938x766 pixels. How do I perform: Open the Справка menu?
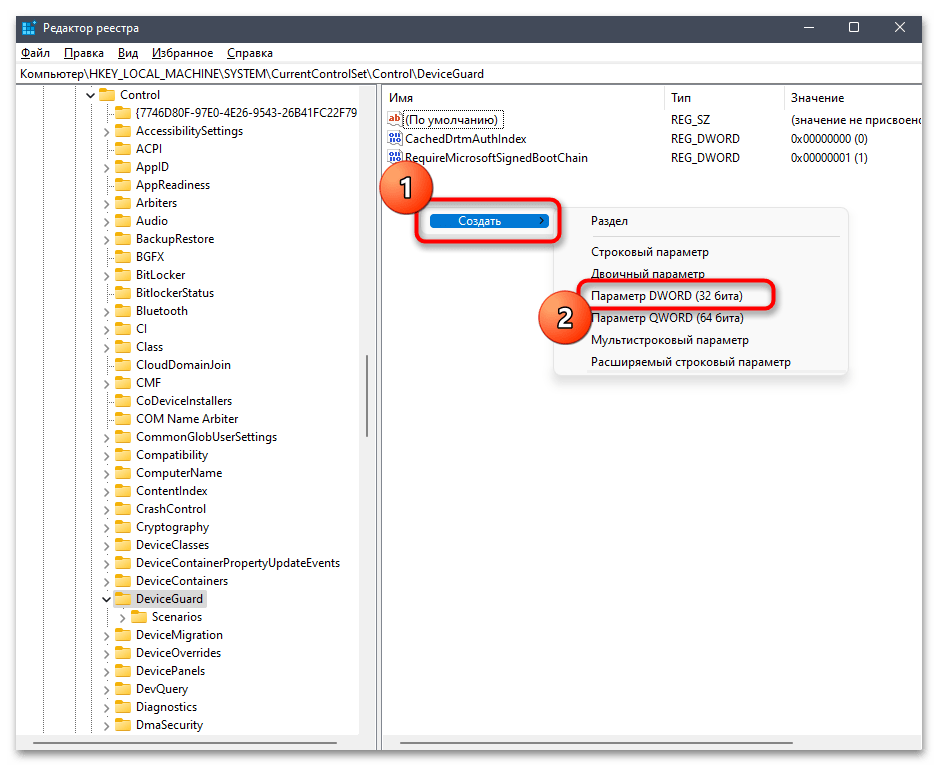click(250, 53)
